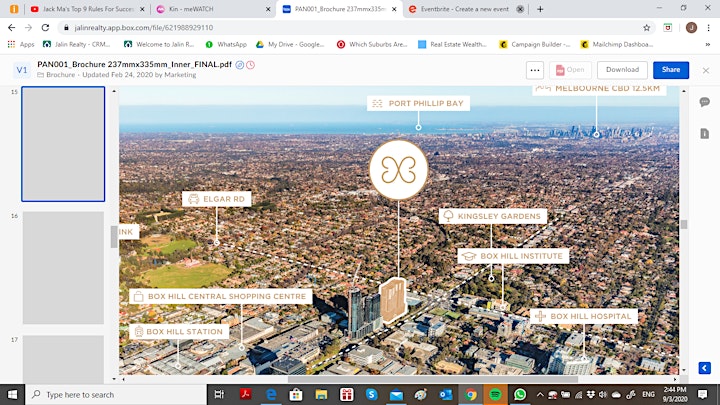
Task: Share the brochure file
Action: tap(671, 70)
